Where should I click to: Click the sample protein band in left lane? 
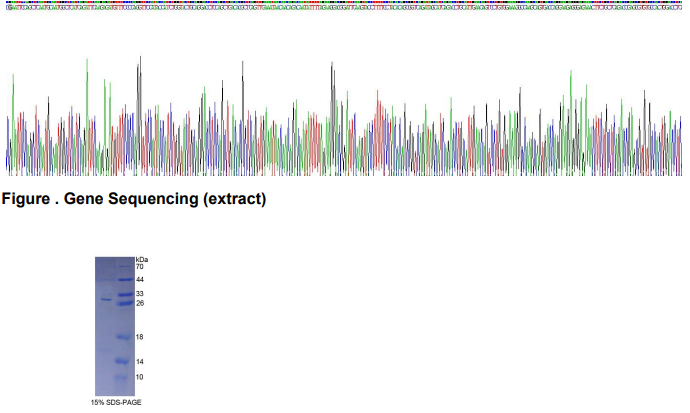click(105, 298)
